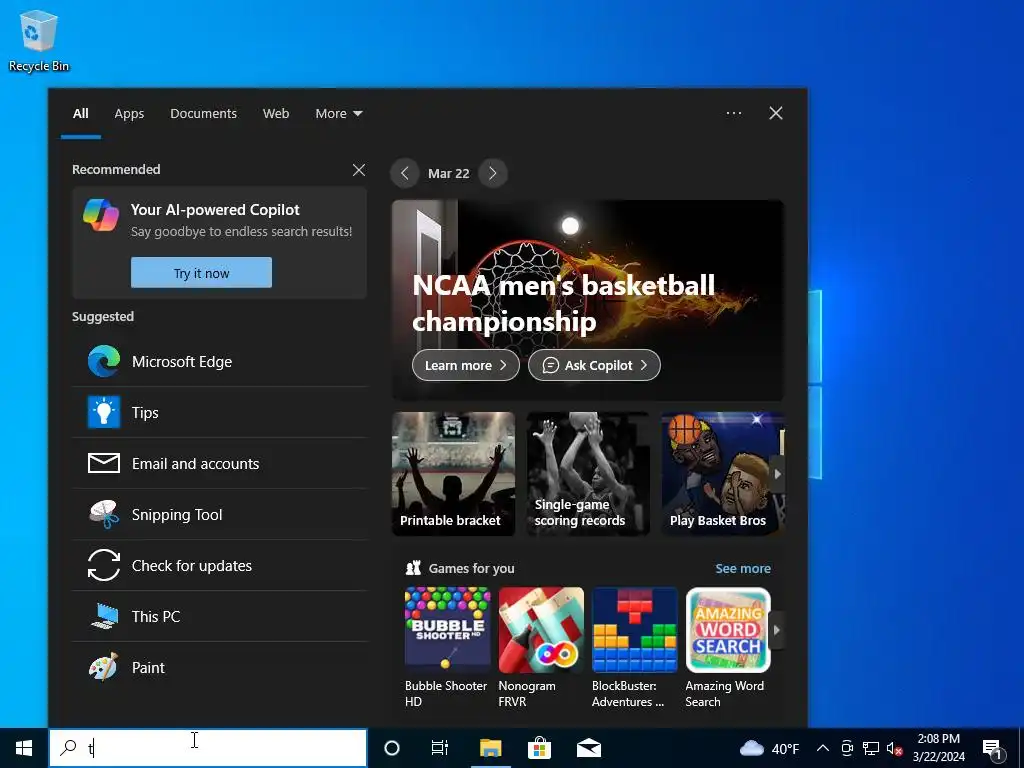Open the three-dot options menu

click(x=734, y=113)
